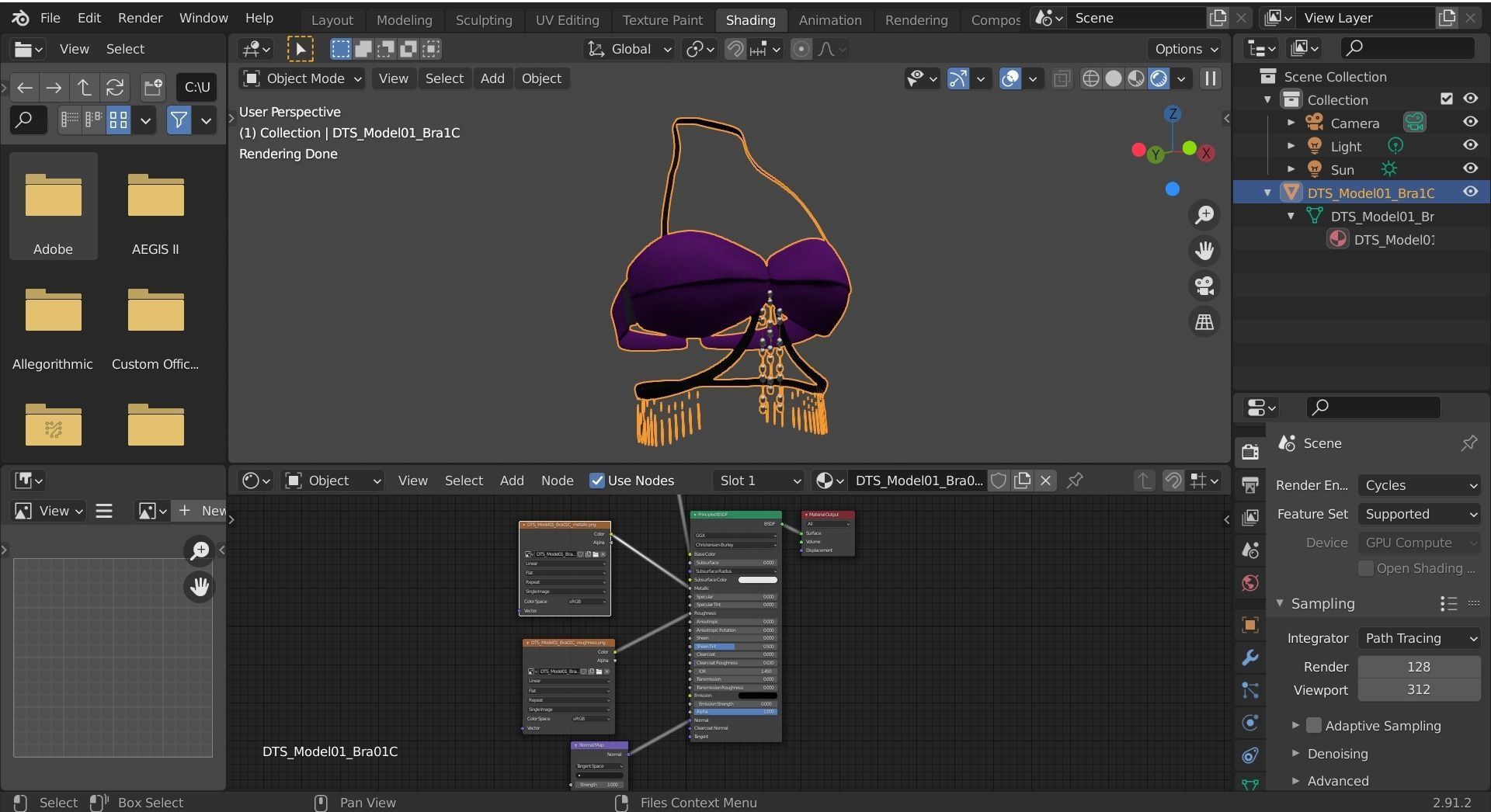The image size is (1491, 812).
Task: Open material Slot 1 dropdown
Action: (759, 481)
